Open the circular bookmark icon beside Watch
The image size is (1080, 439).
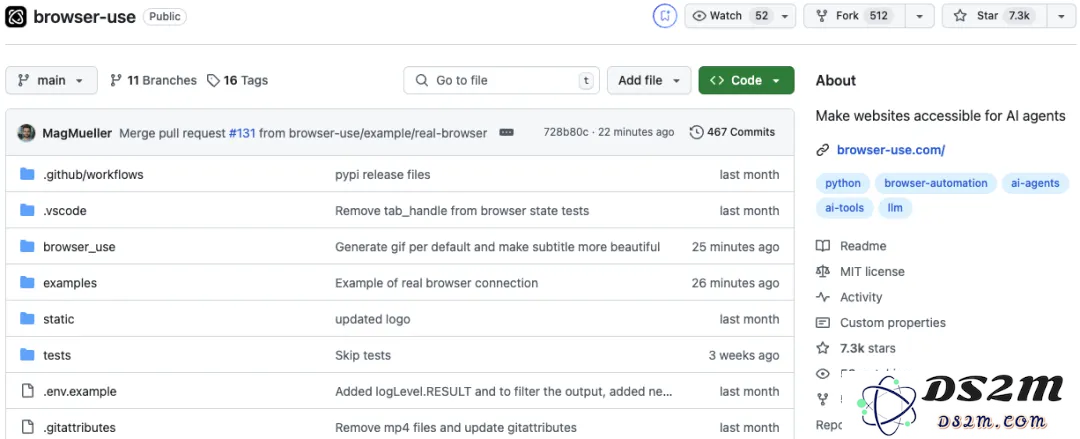coord(665,16)
